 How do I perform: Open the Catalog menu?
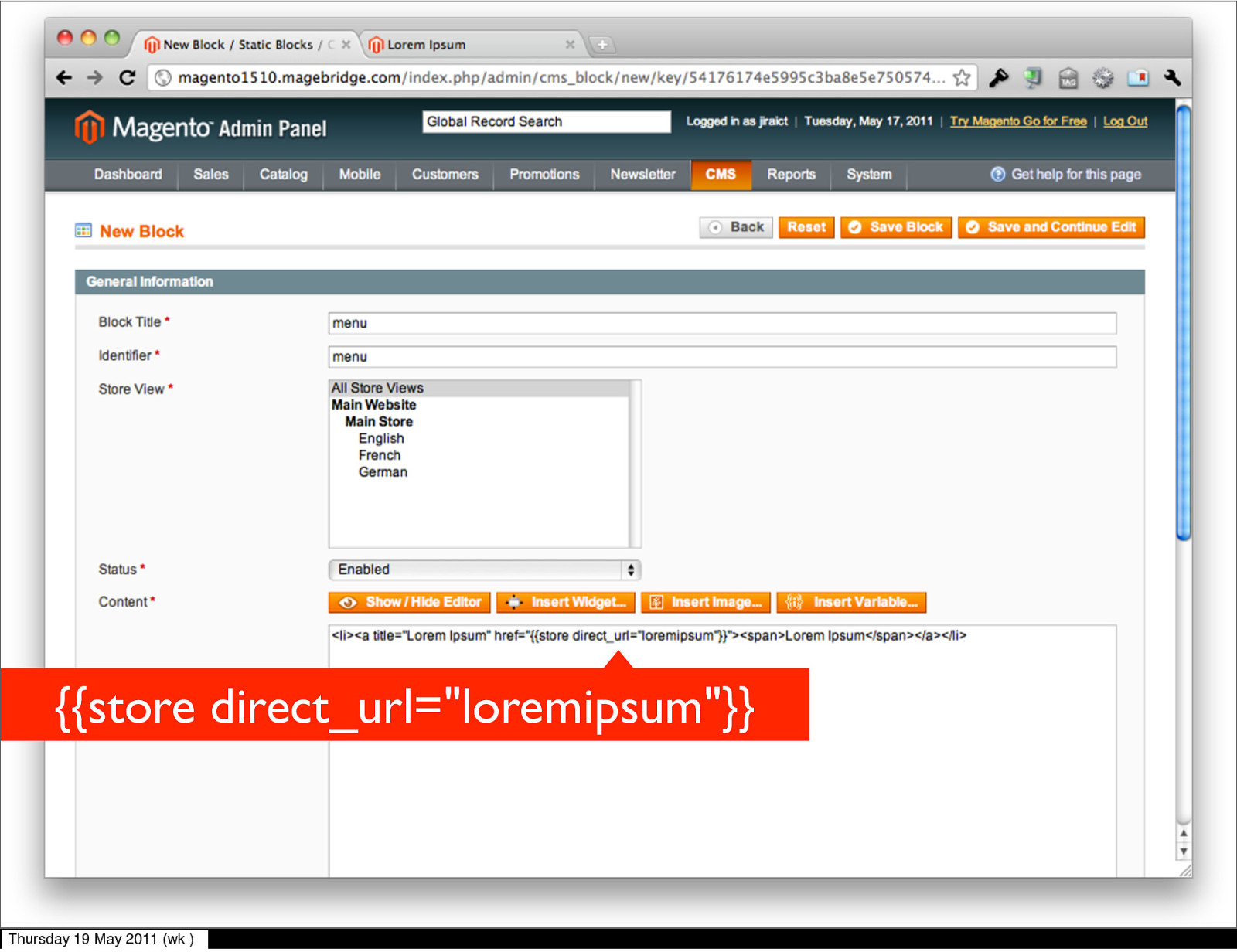click(284, 175)
